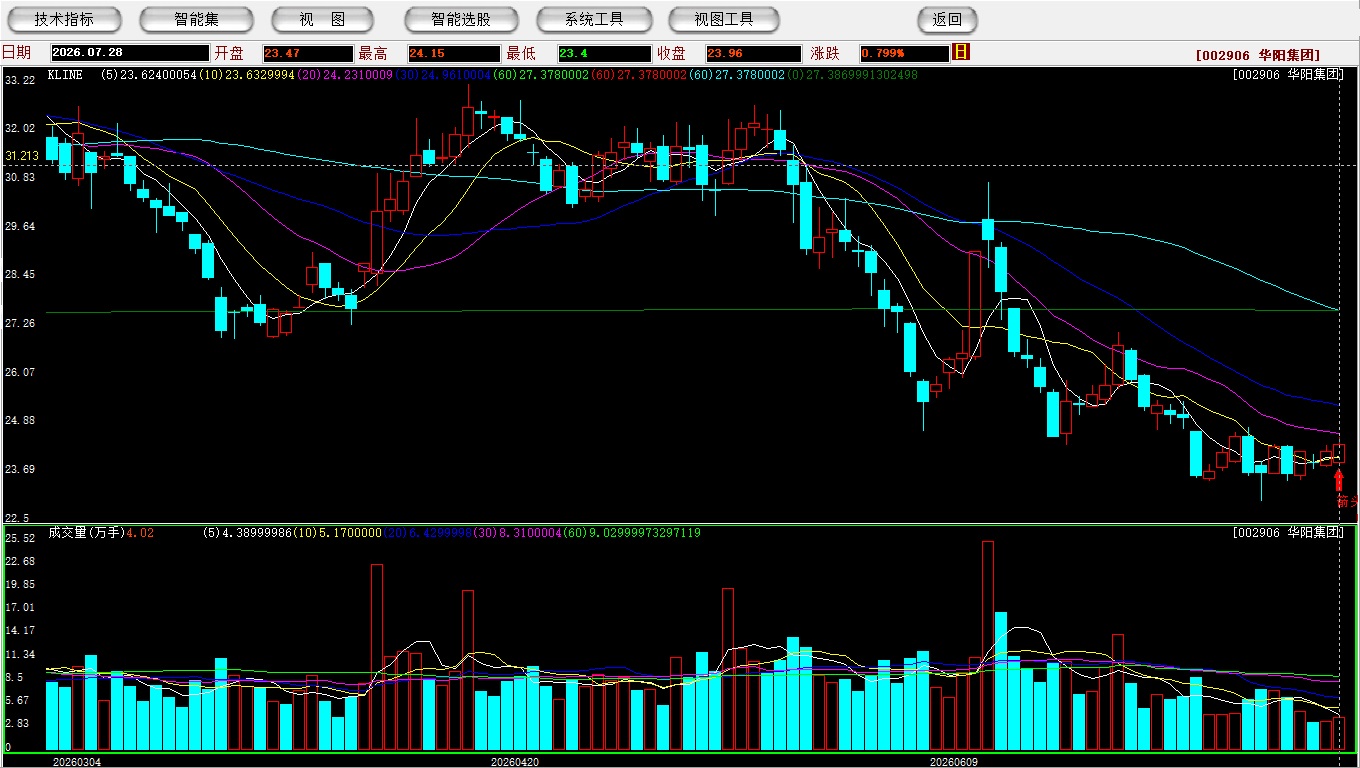
Task: Open 智能选股 stock screener
Action: (461, 19)
